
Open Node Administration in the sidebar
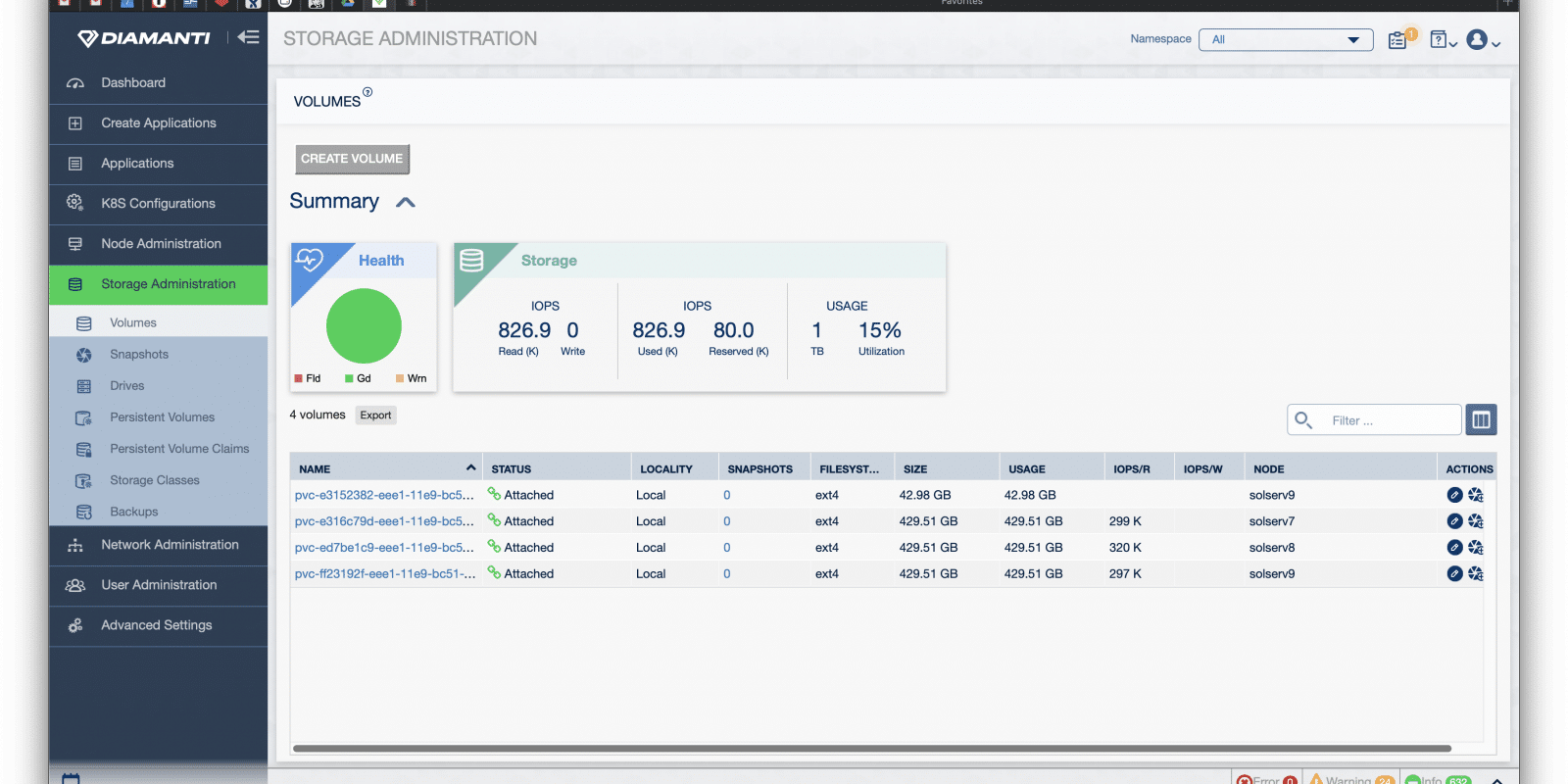coord(159,244)
